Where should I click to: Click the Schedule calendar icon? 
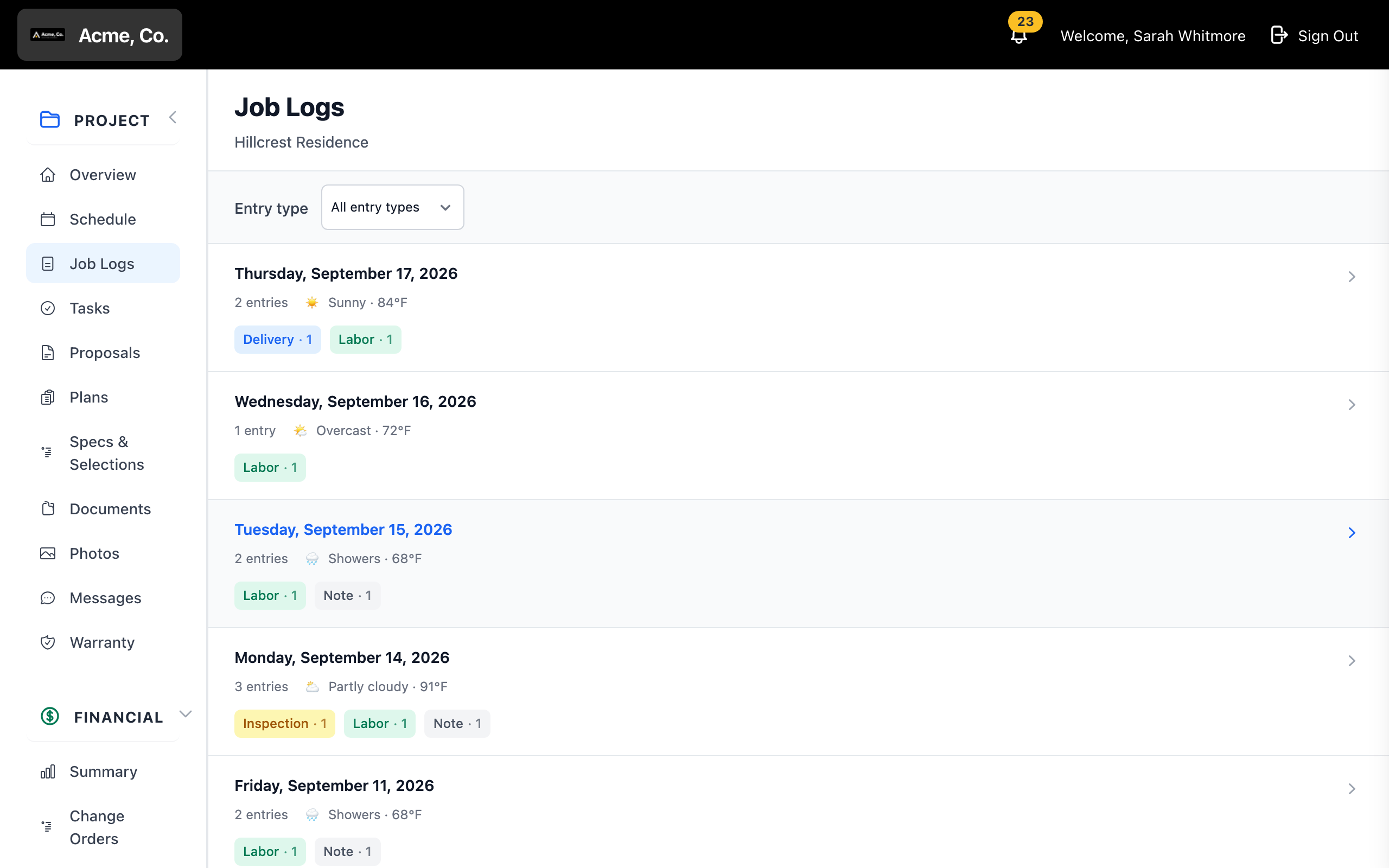click(48, 219)
